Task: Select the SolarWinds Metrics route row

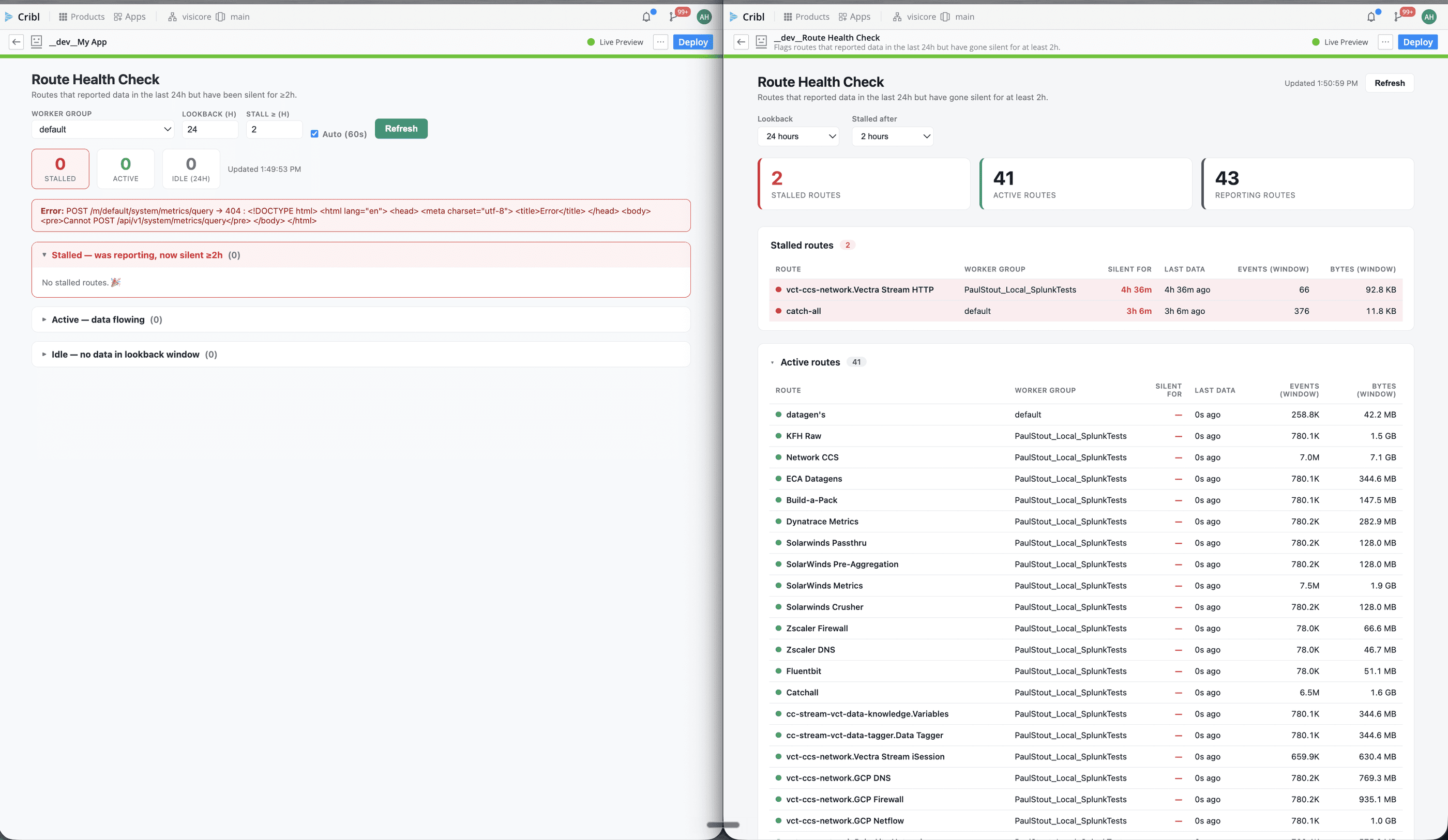Action: coord(1085,586)
